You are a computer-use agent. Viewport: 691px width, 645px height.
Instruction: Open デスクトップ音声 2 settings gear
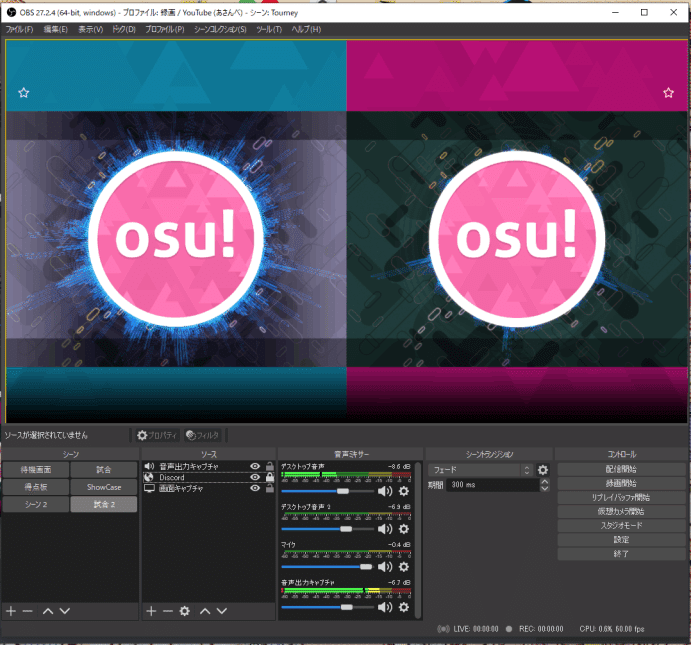(404, 529)
